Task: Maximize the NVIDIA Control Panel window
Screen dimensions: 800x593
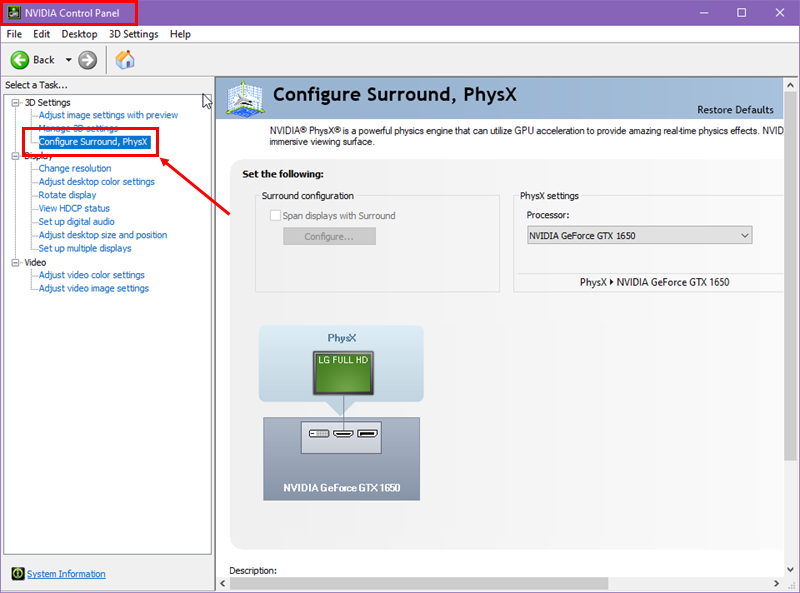Action: tap(741, 13)
